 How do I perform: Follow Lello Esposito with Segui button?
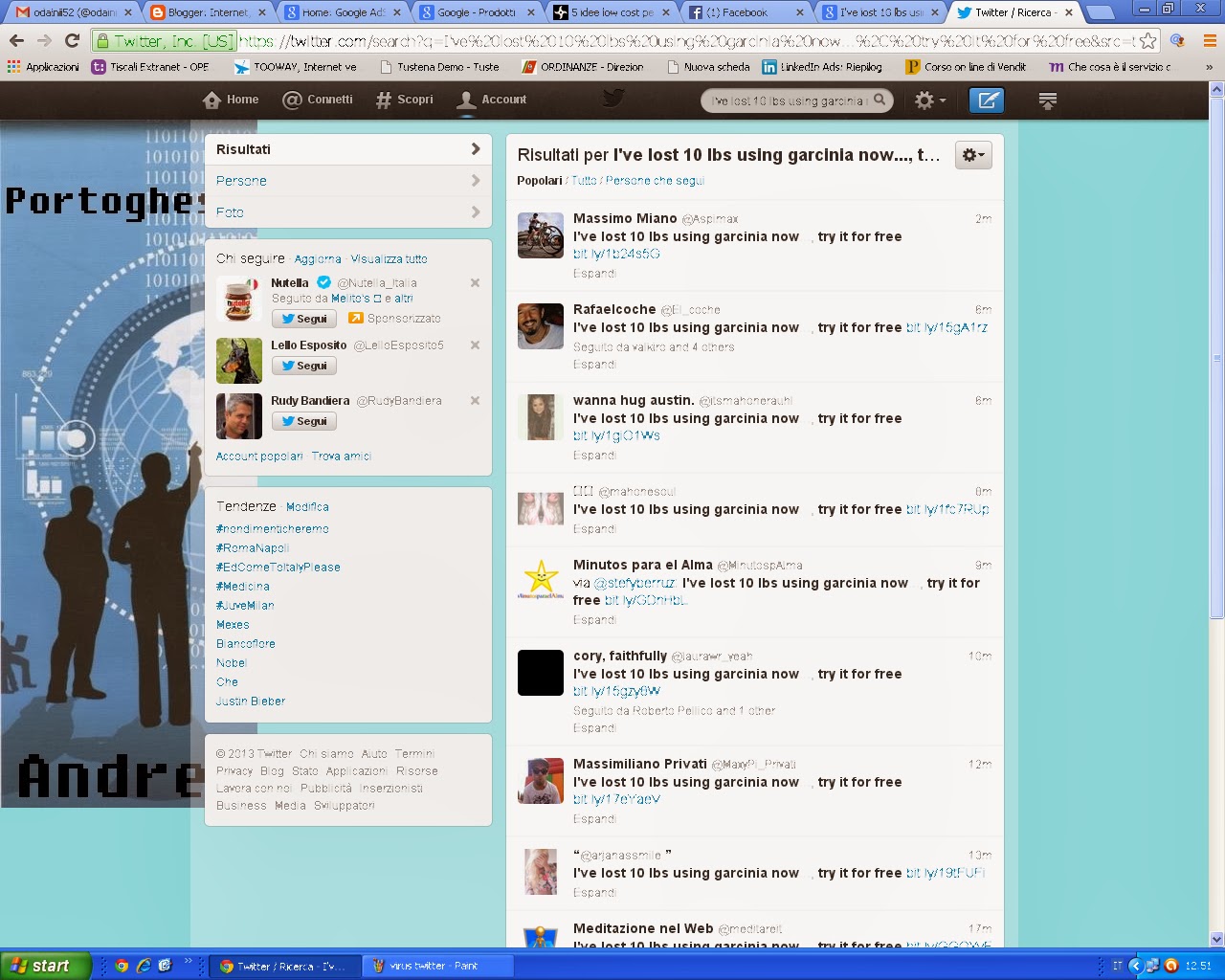[x=303, y=366]
